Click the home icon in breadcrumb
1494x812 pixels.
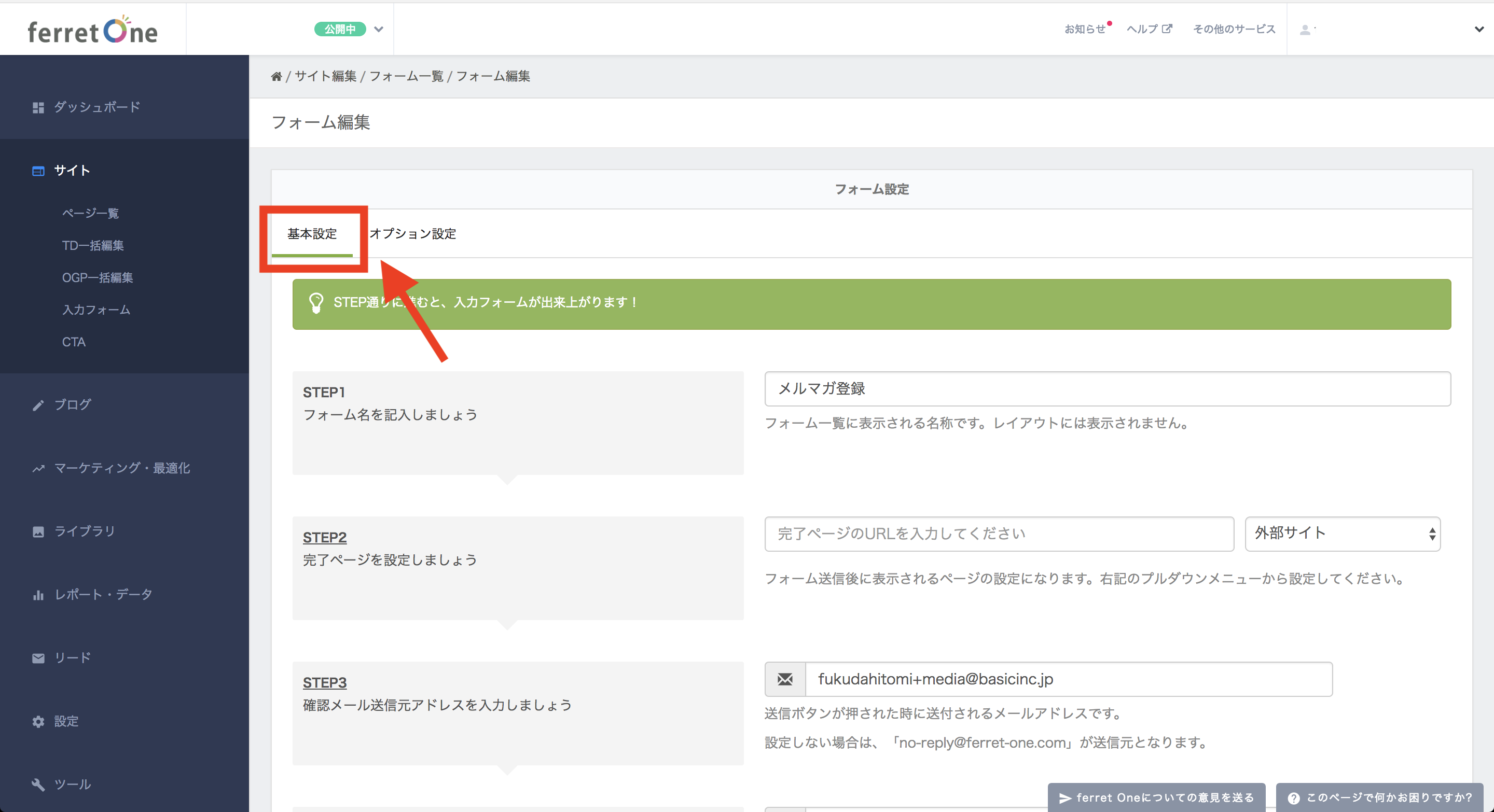click(x=276, y=77)
